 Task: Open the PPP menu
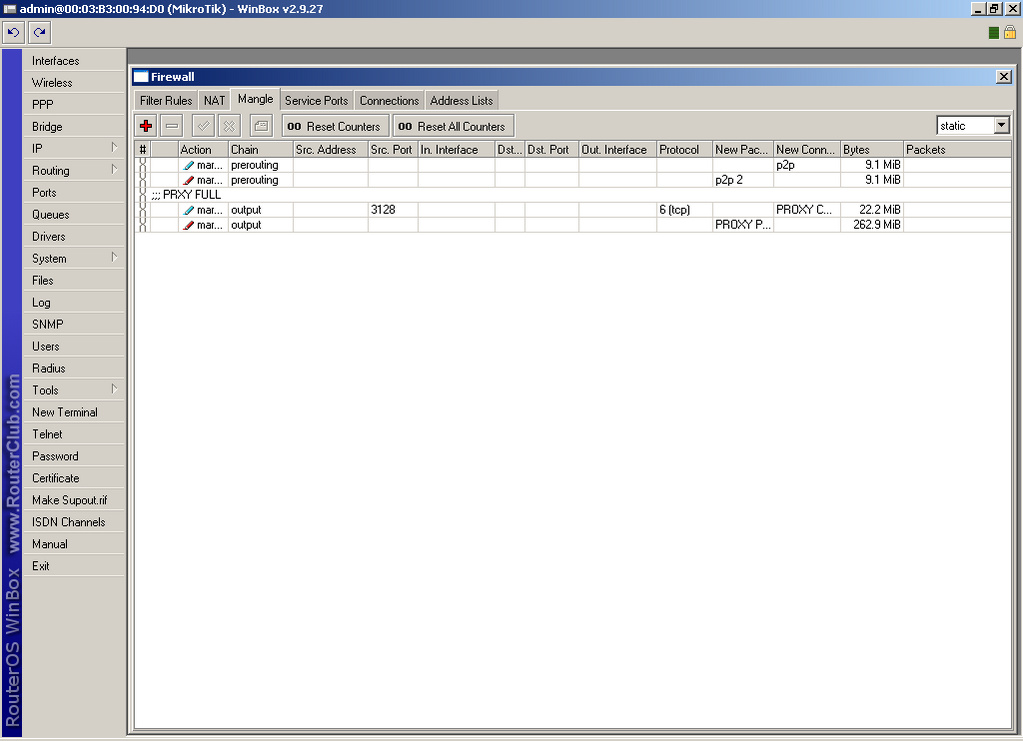pyautogui.click(x=74, y=104)
